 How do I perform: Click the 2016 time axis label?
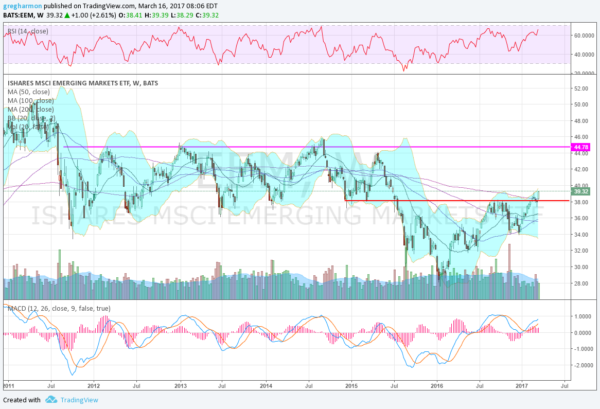coord(437,386)
